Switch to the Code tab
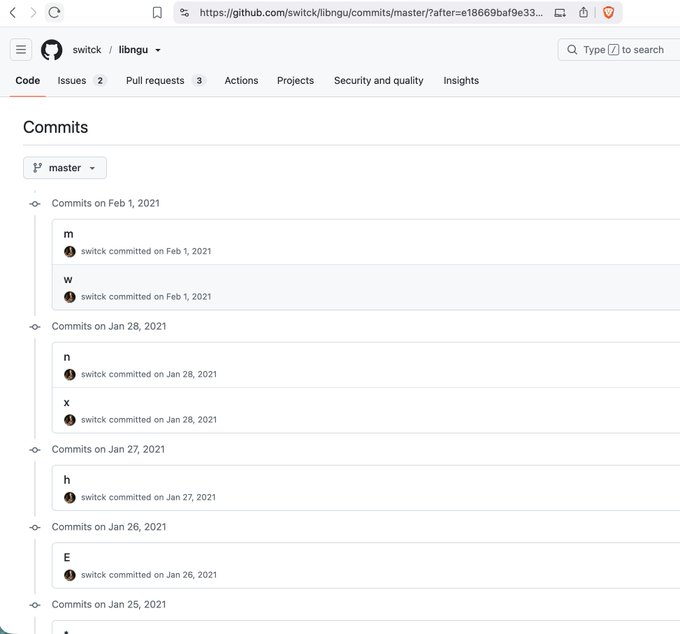This screenshot has height=634, width=680. tap(28, 81)
